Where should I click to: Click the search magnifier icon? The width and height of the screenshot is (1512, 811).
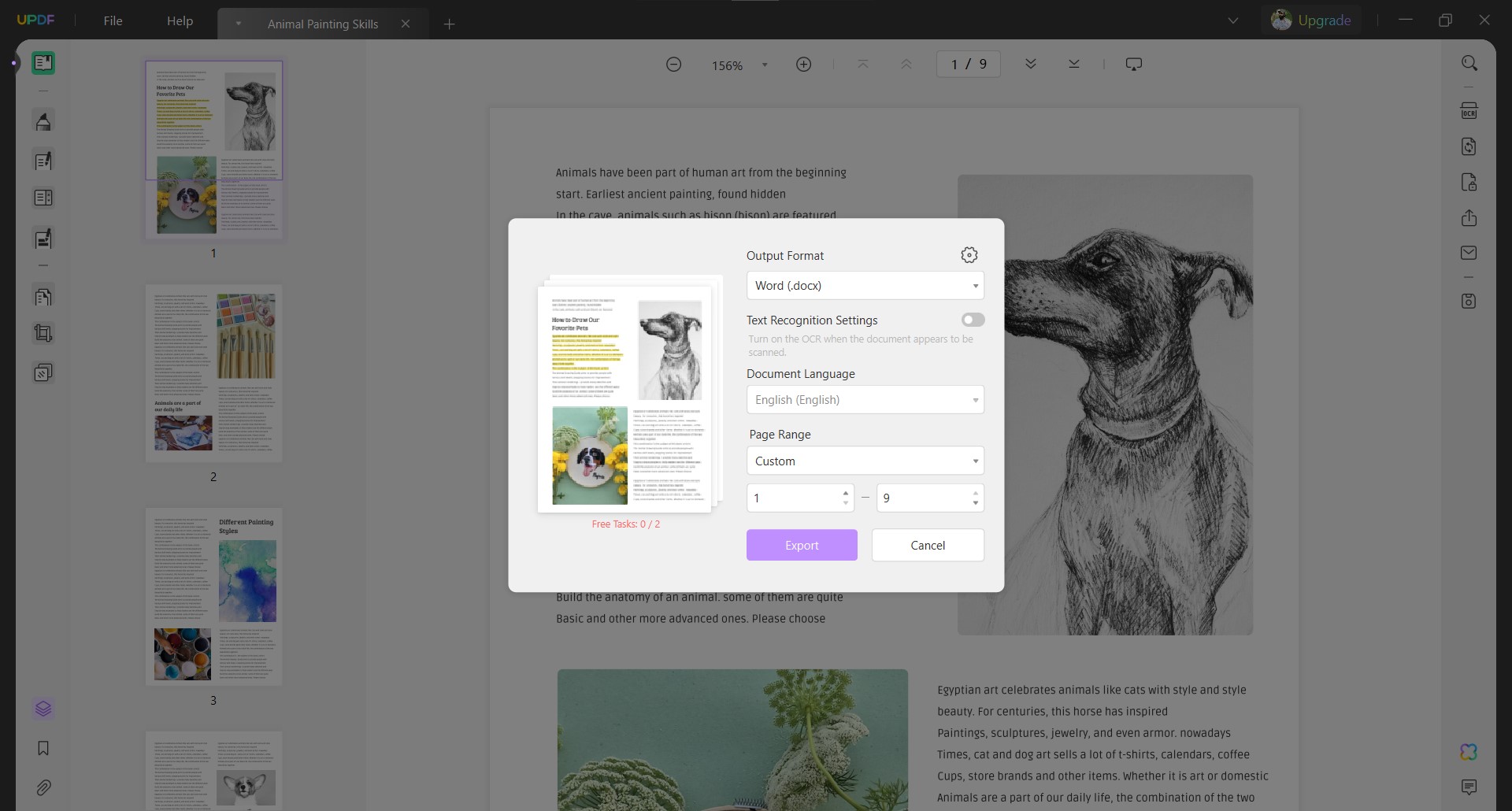point(1469,63)
